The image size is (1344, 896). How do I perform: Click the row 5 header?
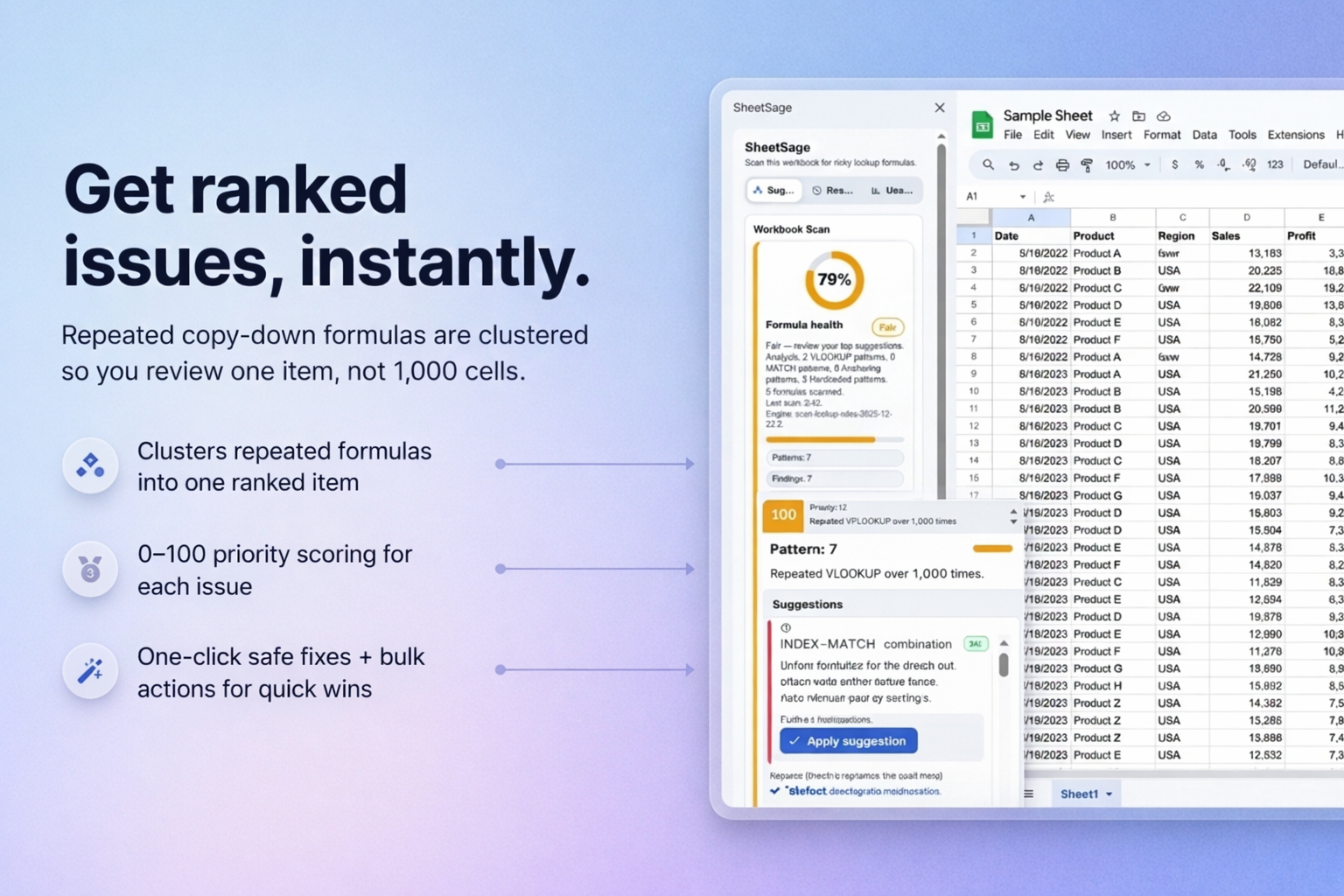(x=973, y=304)
